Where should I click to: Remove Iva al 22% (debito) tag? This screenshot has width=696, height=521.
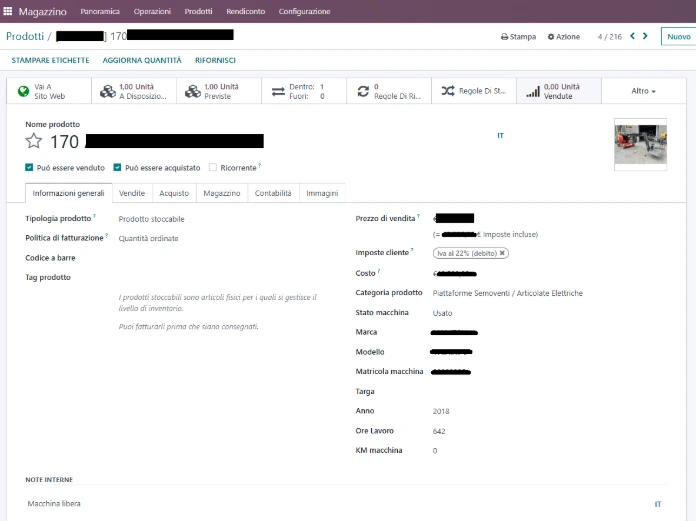click(502, 253)
